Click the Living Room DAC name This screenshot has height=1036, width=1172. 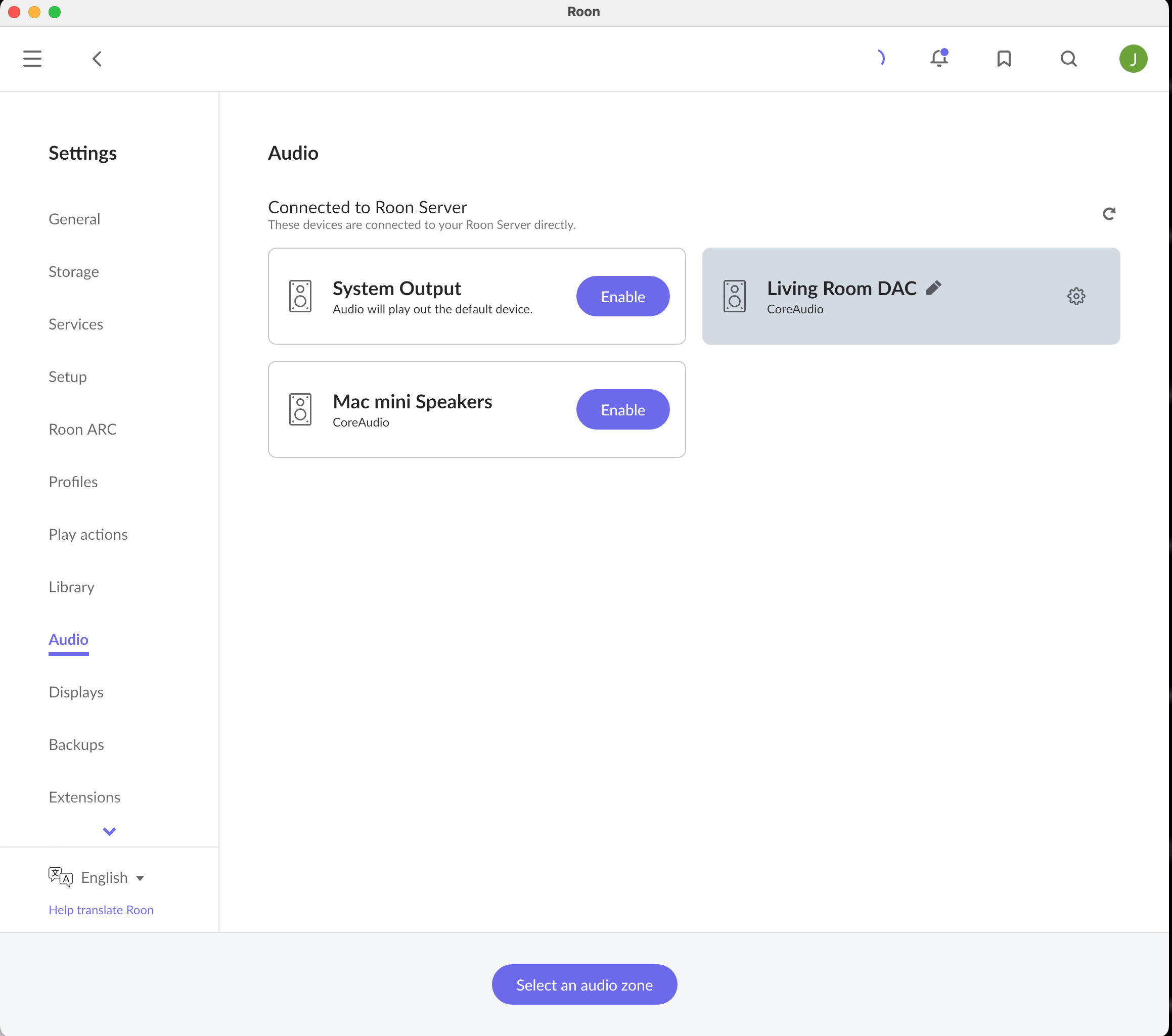click(841, 288)
